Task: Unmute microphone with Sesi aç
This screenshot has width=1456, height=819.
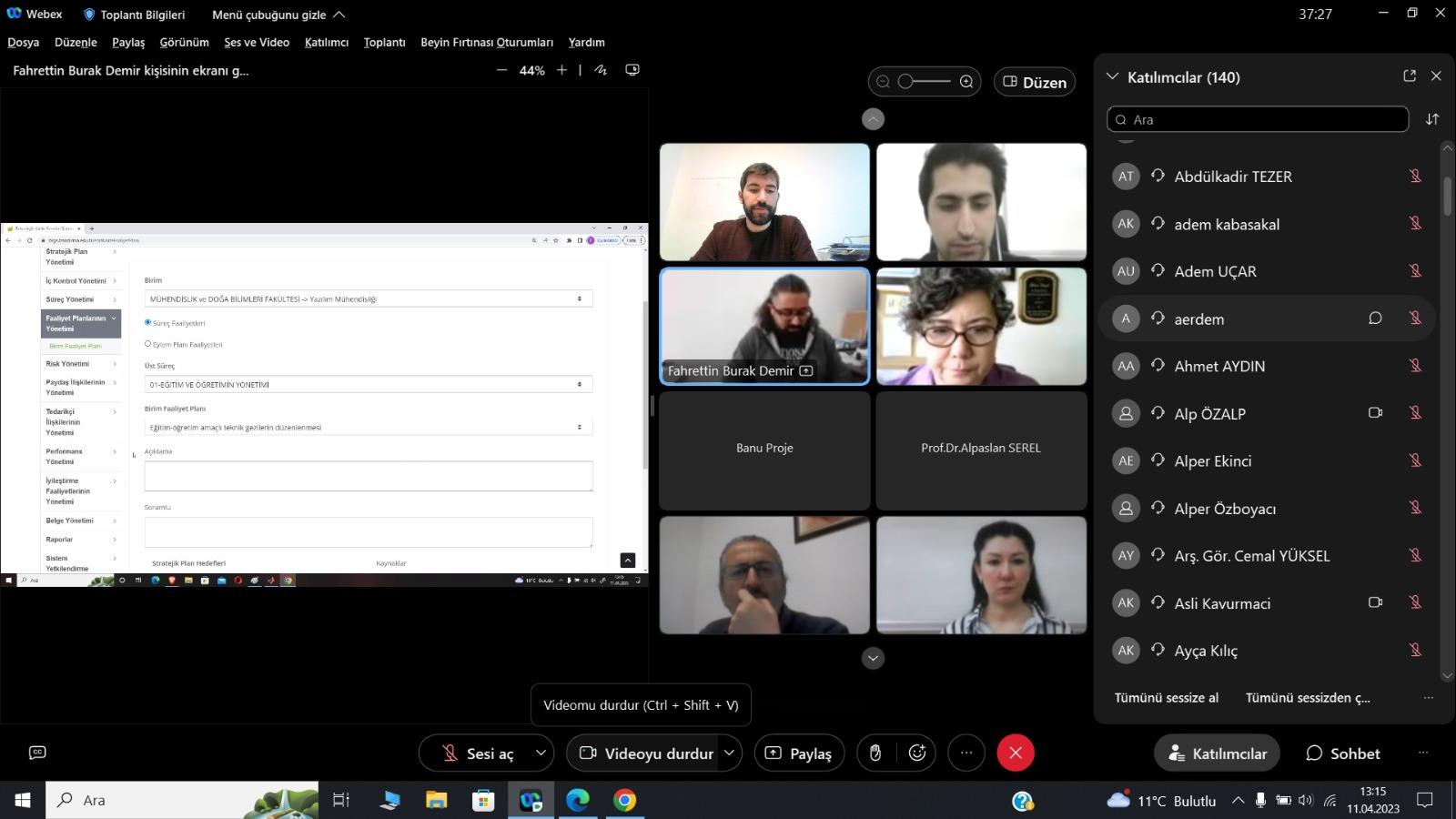Action: pyautogui.click(x=478, y=753)
